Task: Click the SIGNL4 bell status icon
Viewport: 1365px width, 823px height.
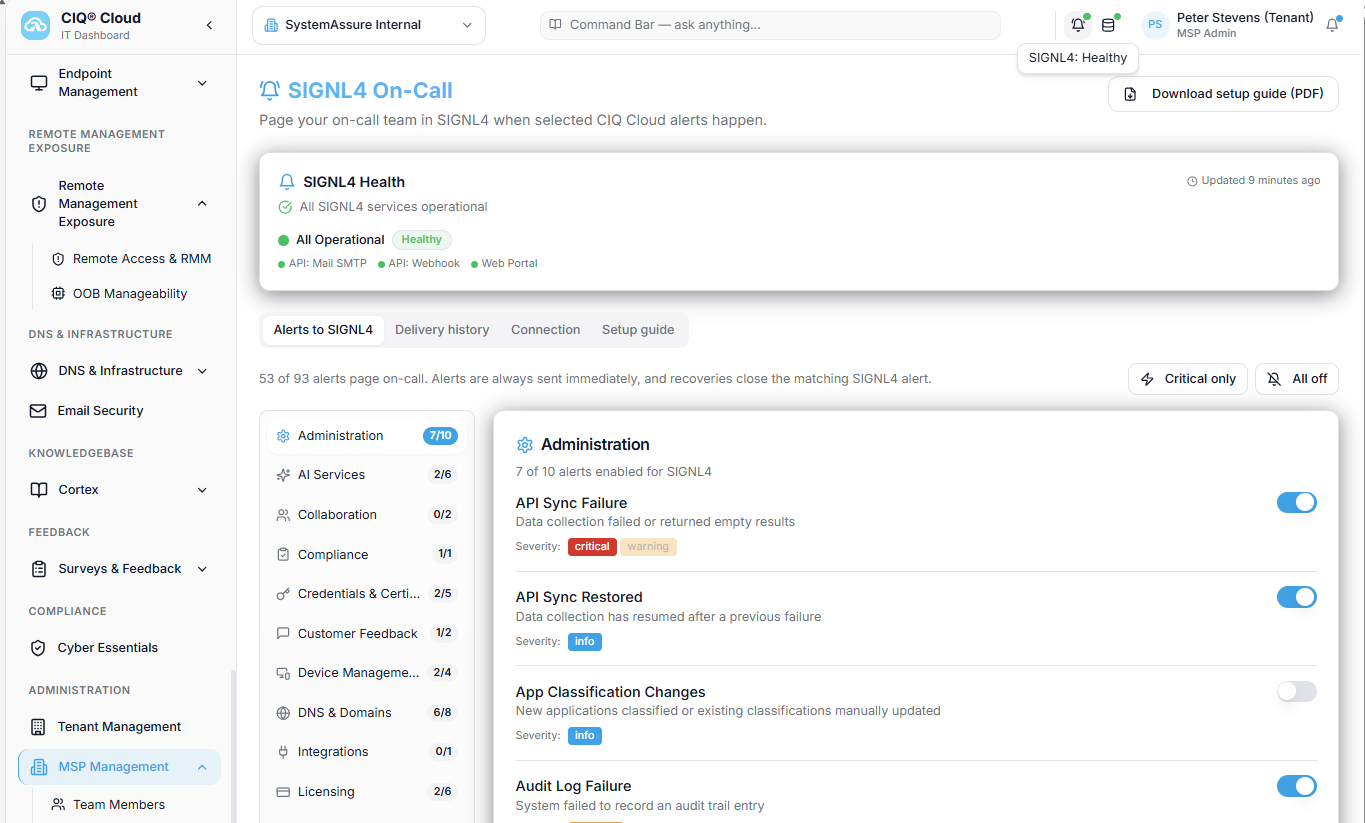Action: pos(1077,25)
